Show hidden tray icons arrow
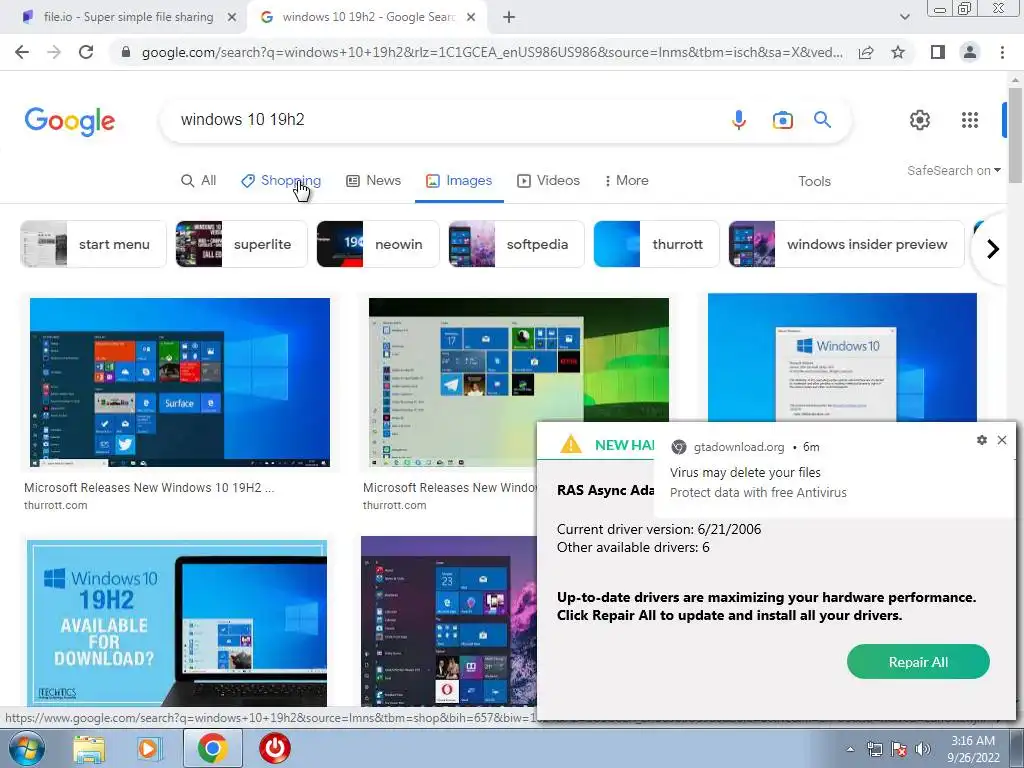 click(x=850, y=750)
